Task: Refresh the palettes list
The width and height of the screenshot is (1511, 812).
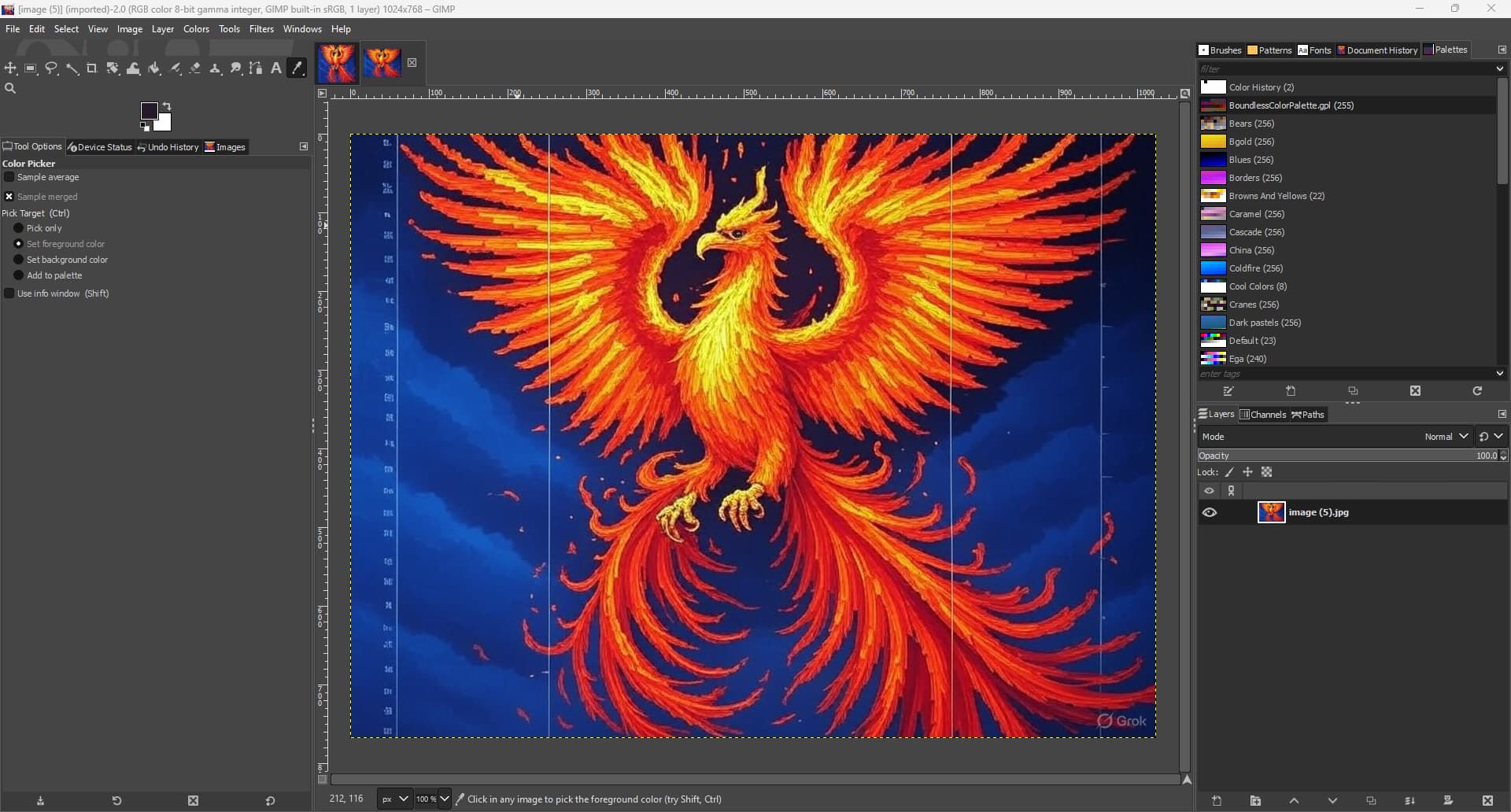Action: [x=1477, y=391]
